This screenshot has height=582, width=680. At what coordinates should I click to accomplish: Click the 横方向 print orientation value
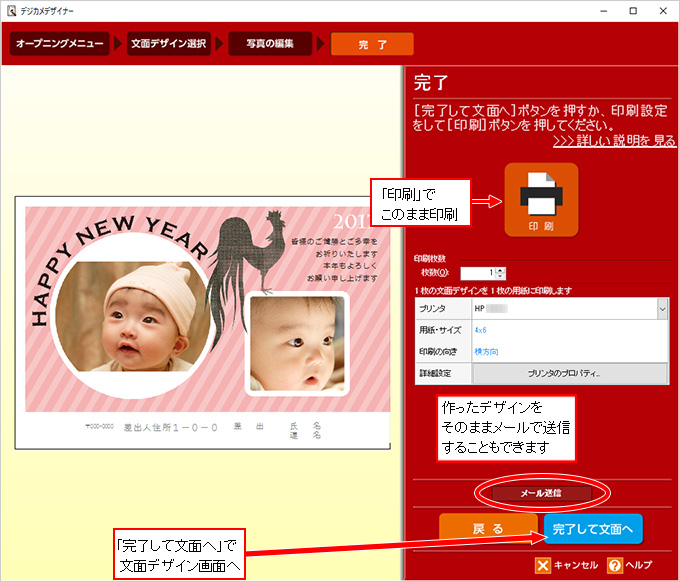[x=486, y=352]
